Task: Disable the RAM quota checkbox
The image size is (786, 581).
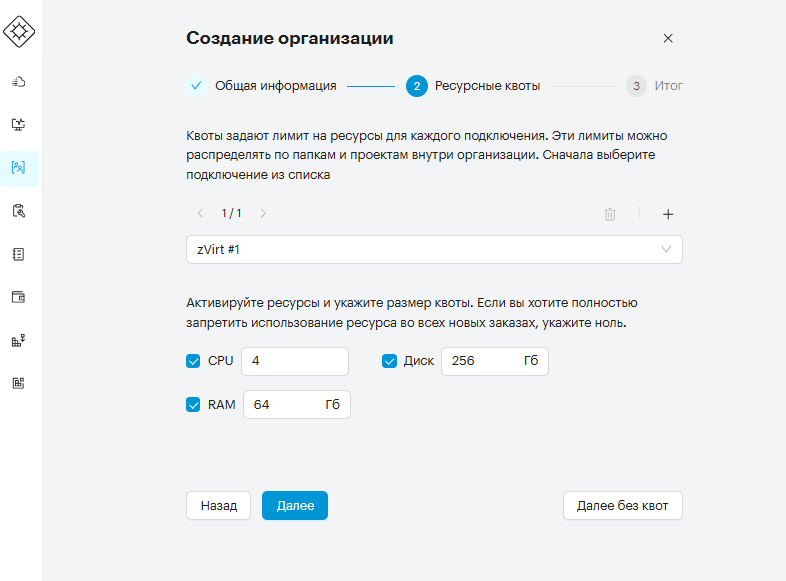Action: click(x=193, y=405)
